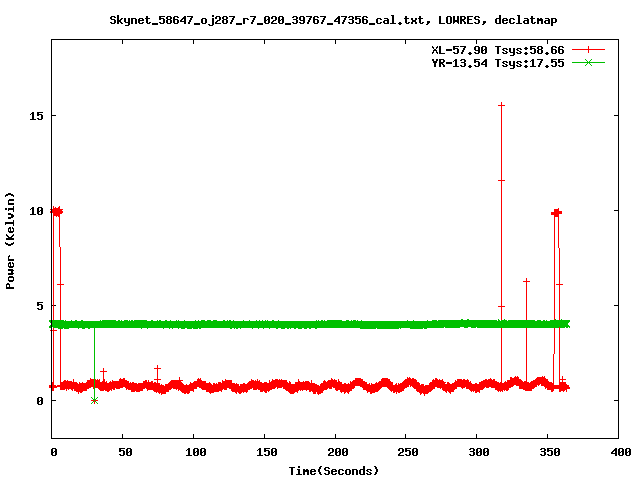Click the y-axis tick label 0
Screen dimensions: 640x480
point(40,401)
